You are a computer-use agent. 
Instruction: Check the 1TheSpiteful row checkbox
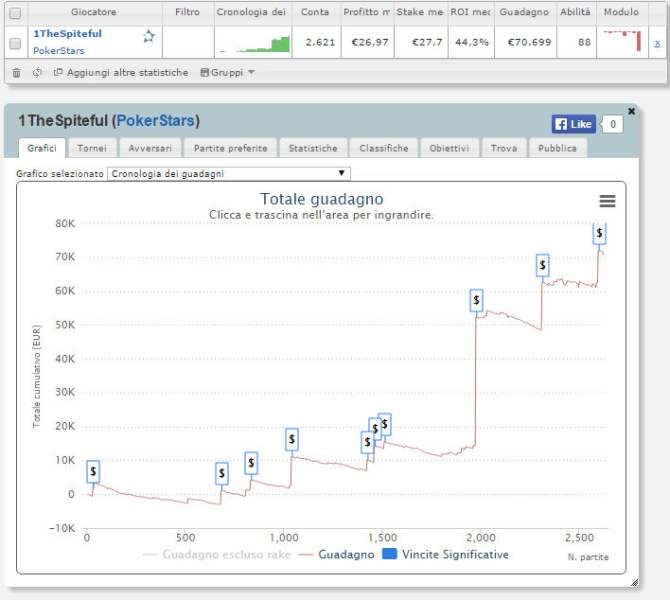[x=15, y=43]
